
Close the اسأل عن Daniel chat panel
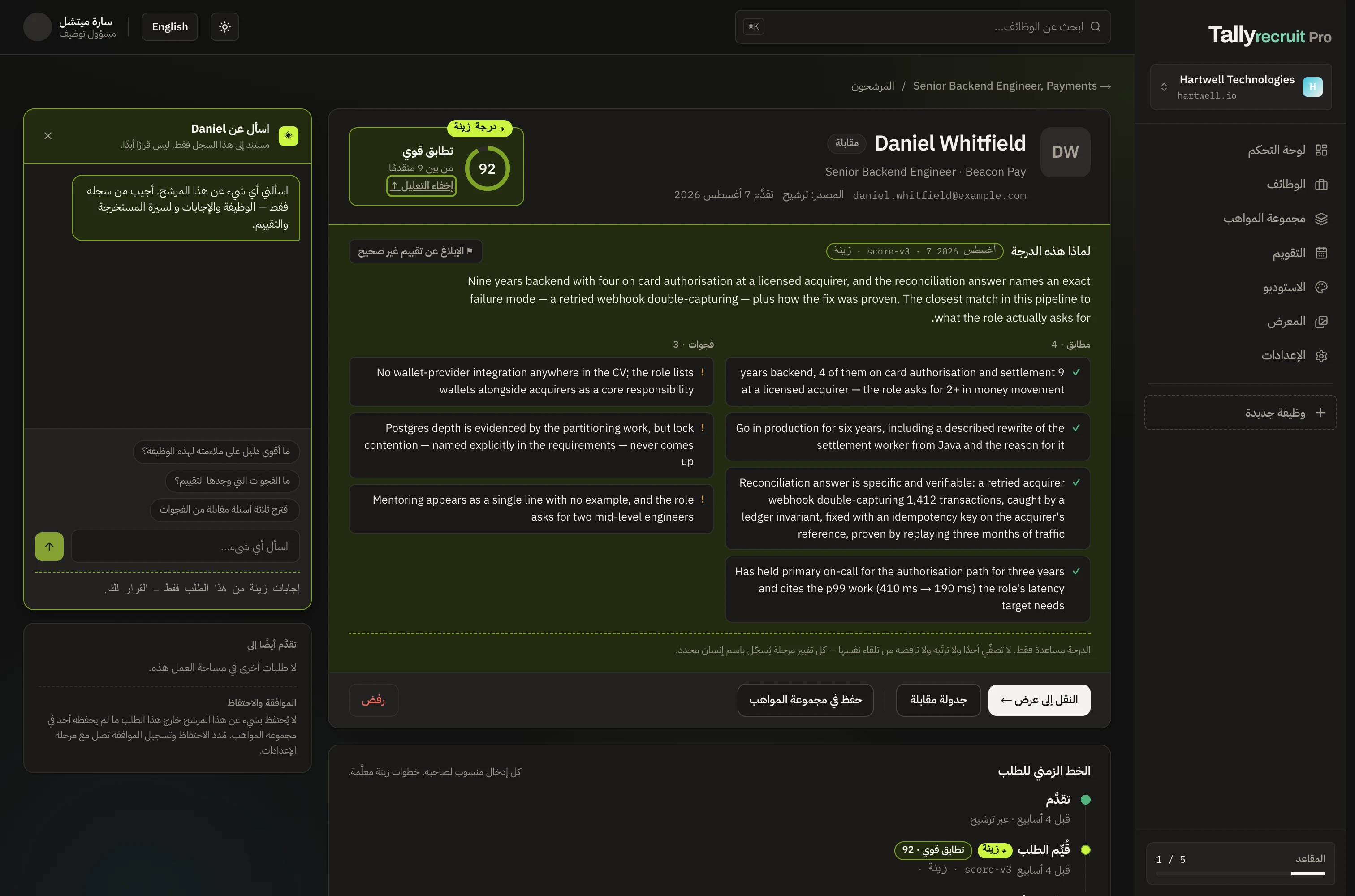click(48, 136)
